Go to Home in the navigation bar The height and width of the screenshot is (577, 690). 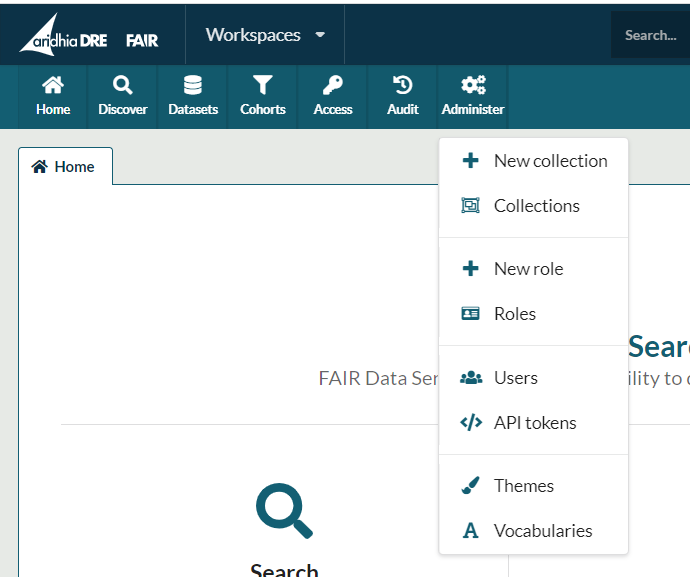click(53, 96)
